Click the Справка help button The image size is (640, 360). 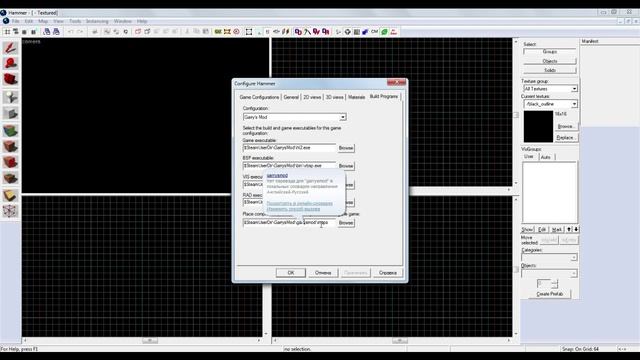click(x=388, y=273)
